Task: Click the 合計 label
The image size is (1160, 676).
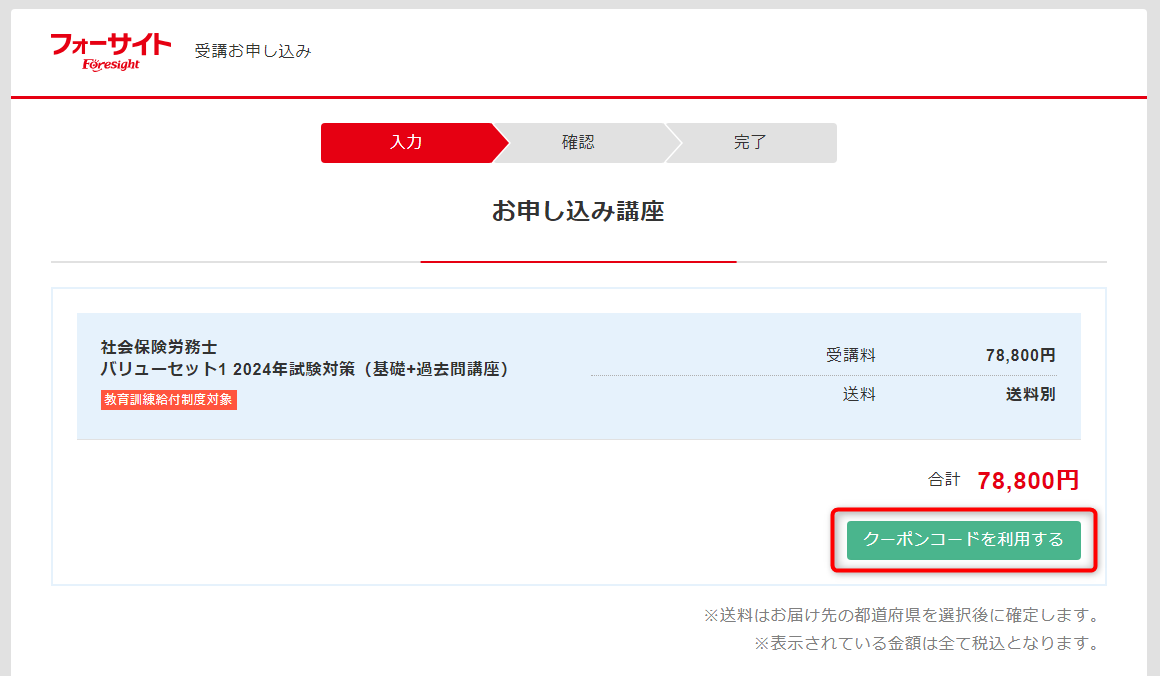Action: [944, 480]
